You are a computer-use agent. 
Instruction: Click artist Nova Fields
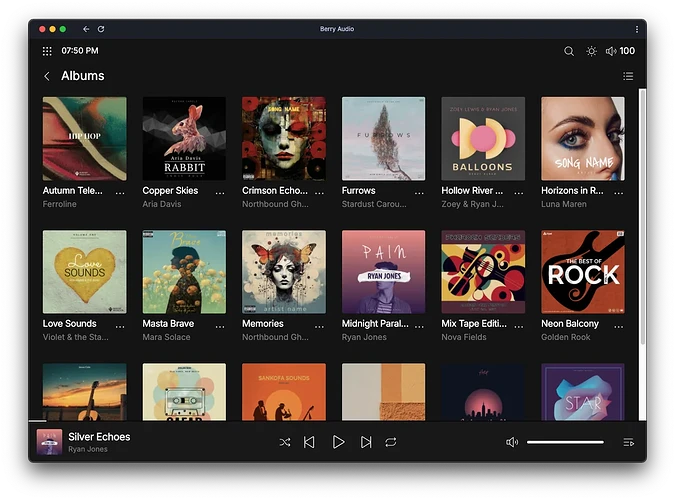point(464,337)
